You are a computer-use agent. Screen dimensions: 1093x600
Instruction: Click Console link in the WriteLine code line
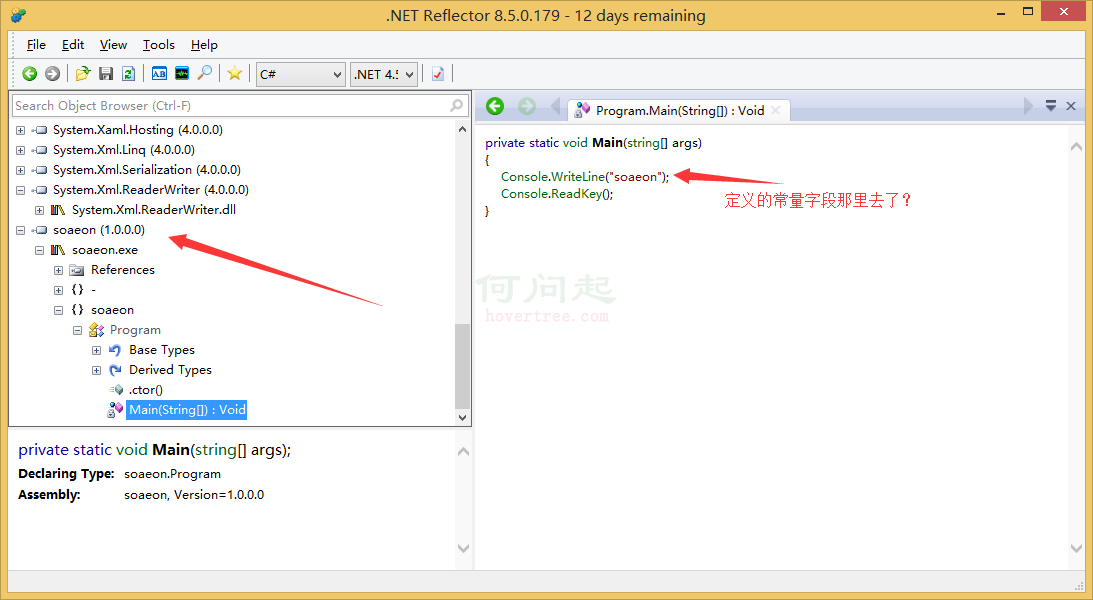pos(523,177)
